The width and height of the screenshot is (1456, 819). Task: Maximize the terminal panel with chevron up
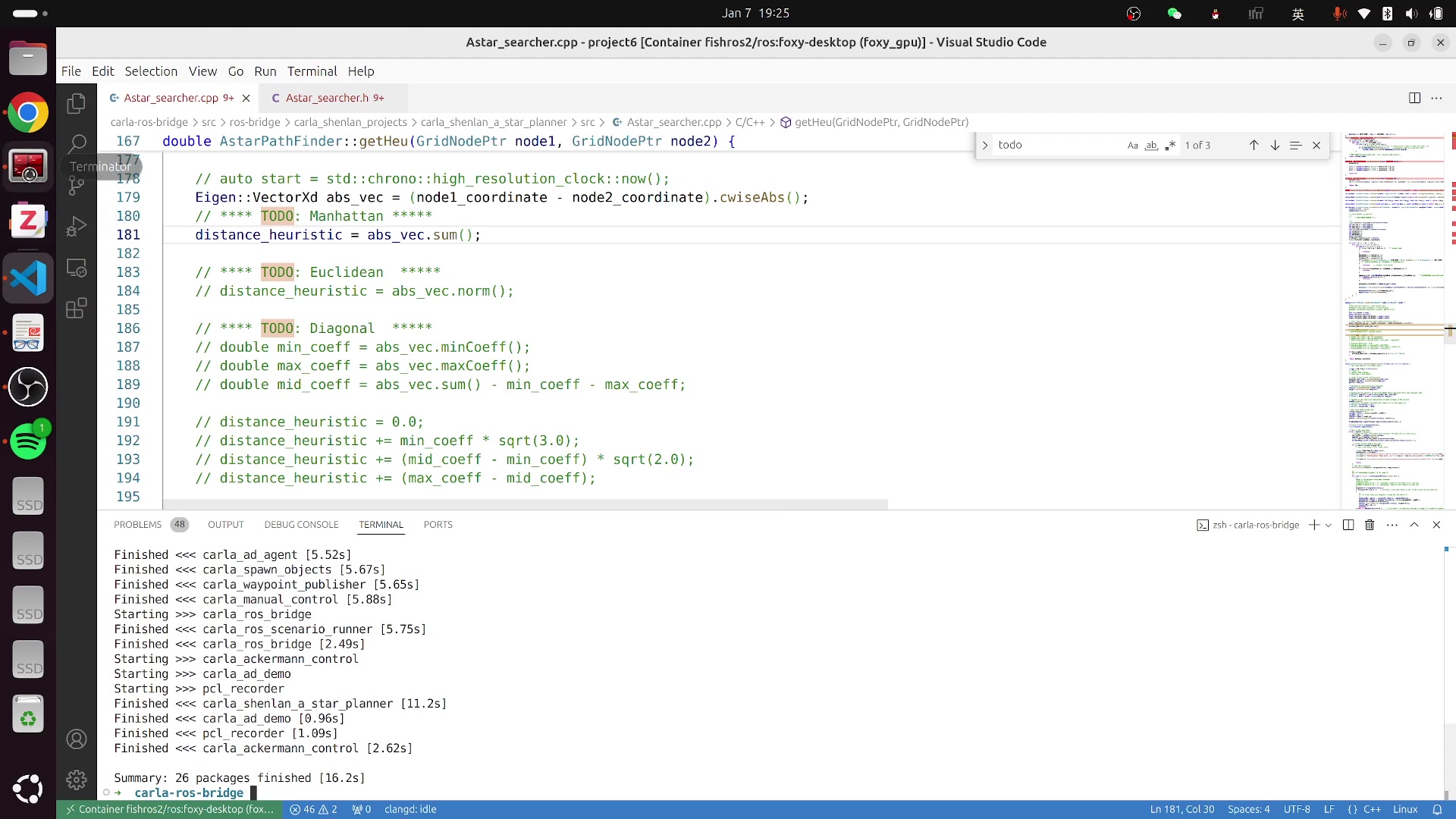[1414, 525]
